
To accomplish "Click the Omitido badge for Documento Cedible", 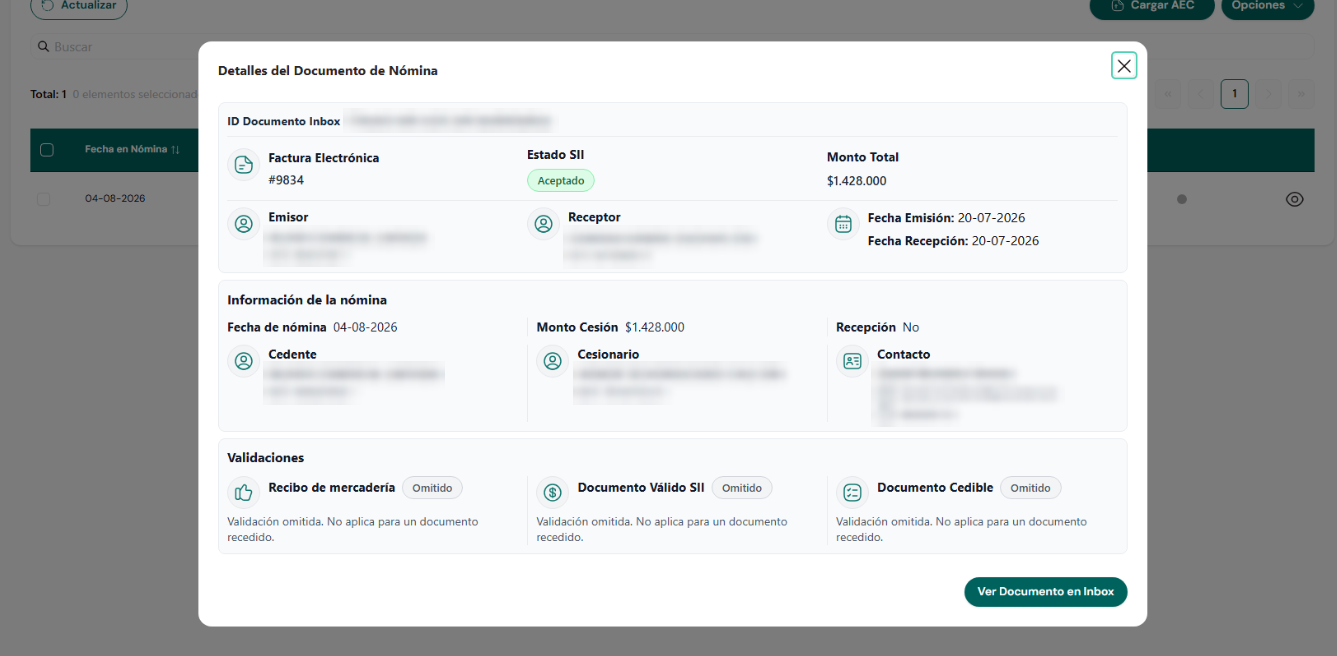I will tap(1030, 488).
